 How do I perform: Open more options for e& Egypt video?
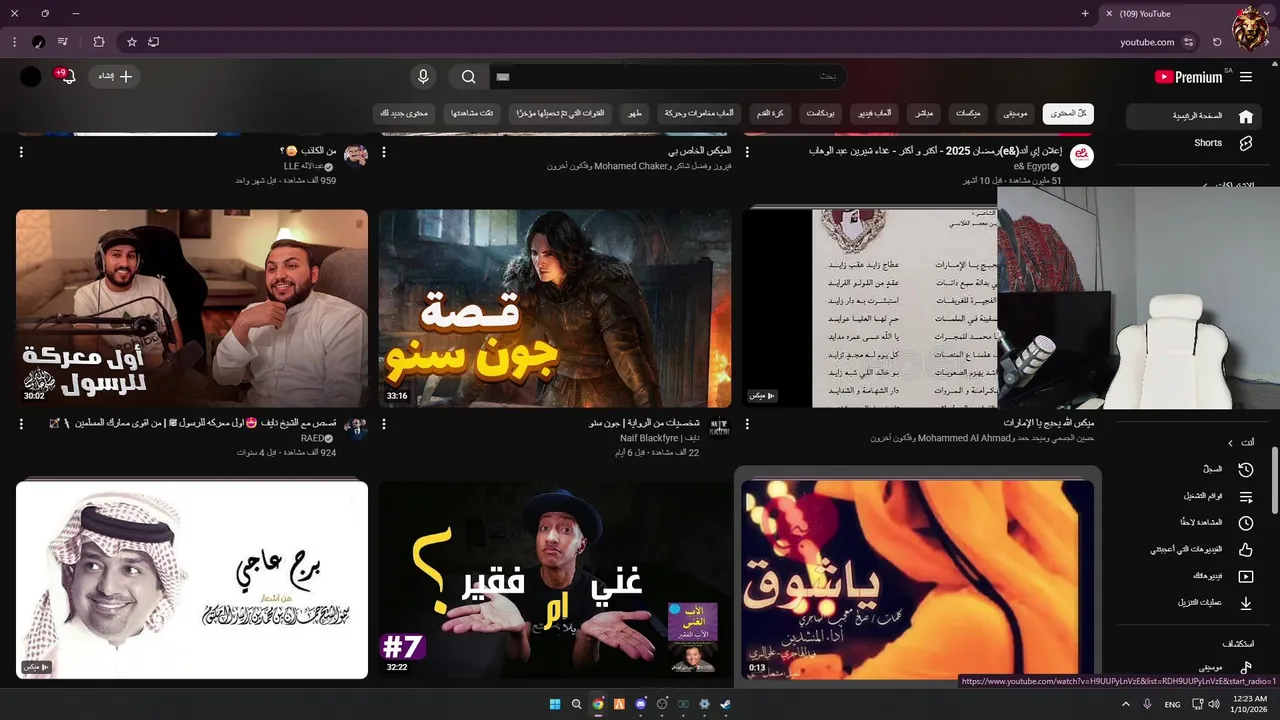click(747, 152)
